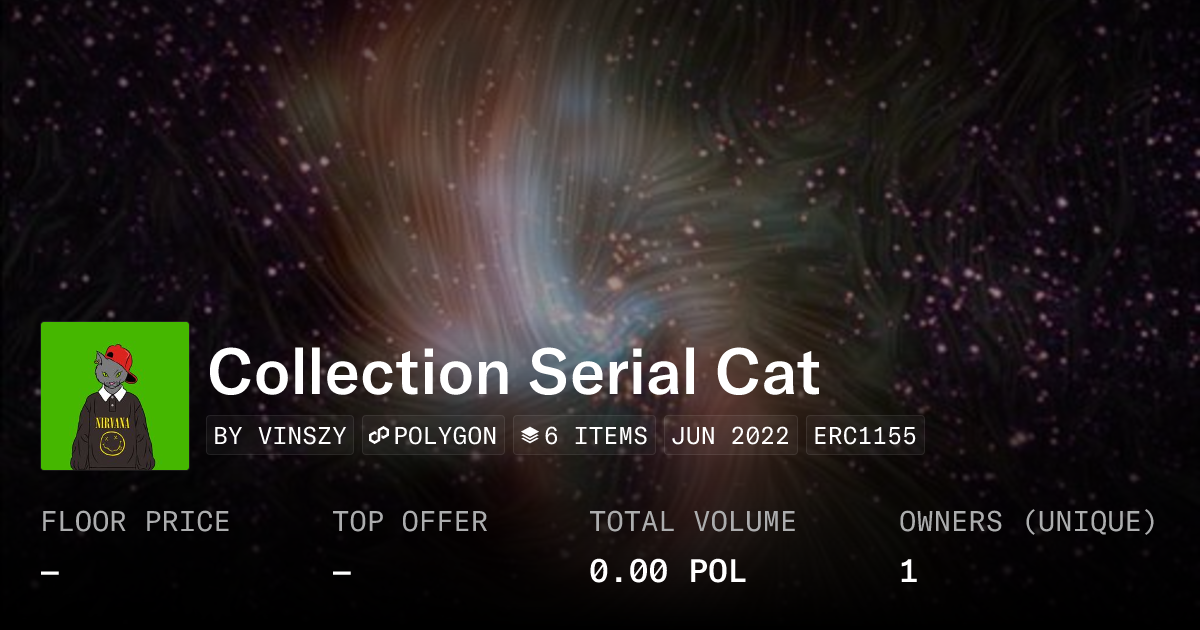1200x630 pixels.
Task: Select the ERC1155 token standard badge
Action: pos(865,436)
